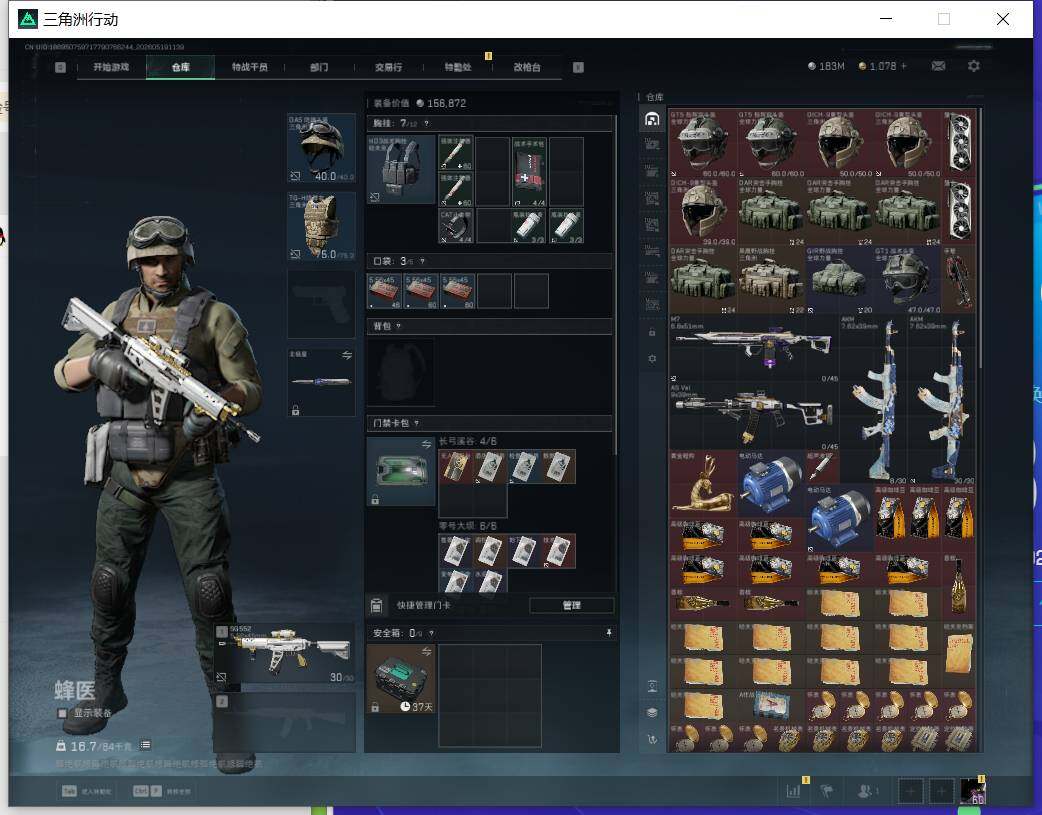Image resolution: width=1042 pixels, height=815 pixels.
Task: Click the 快捷管理门卡 card icon
Action: tap(376, 606)
